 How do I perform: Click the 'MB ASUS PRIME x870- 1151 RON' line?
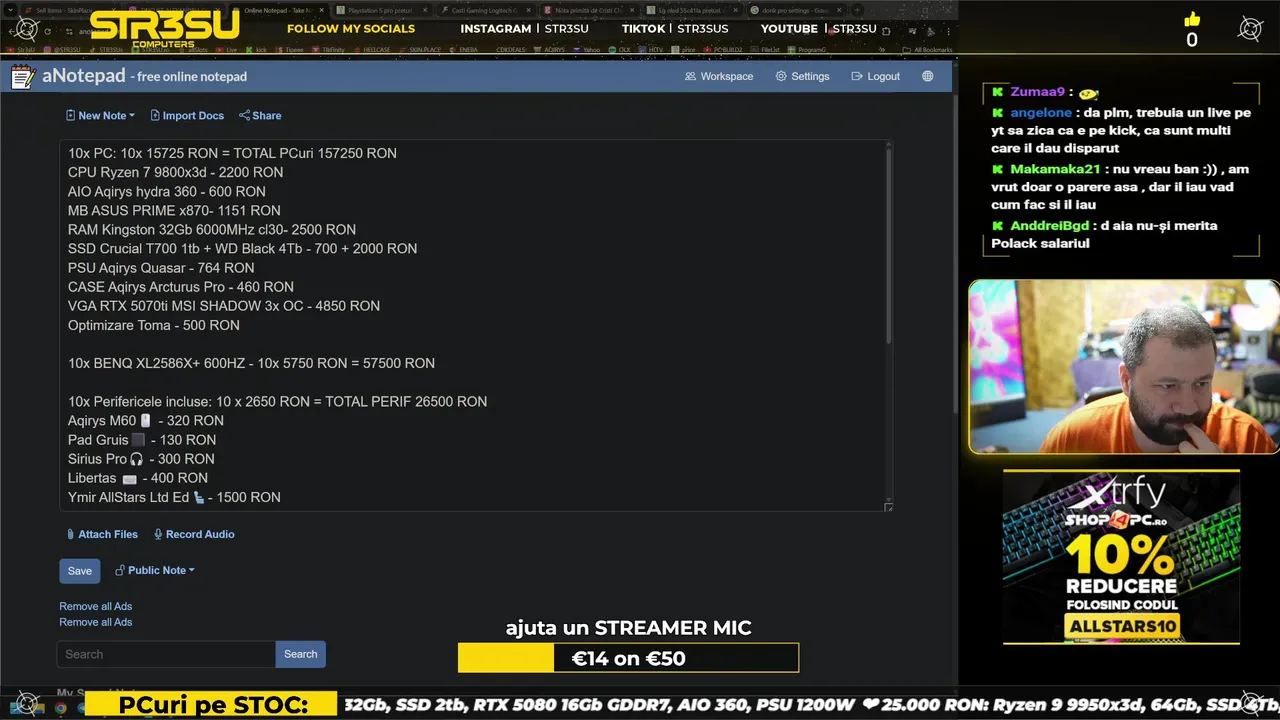(x=174, y=211)
